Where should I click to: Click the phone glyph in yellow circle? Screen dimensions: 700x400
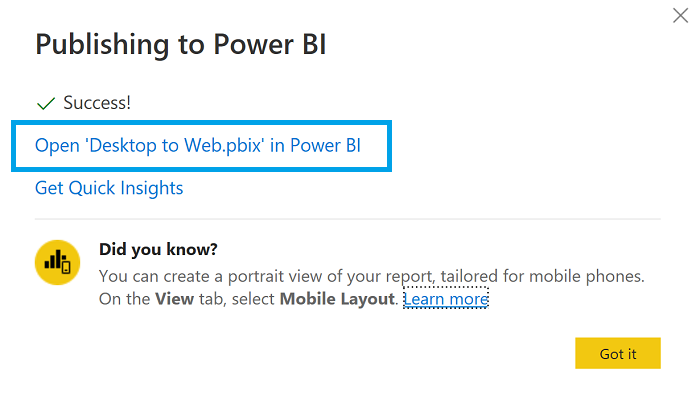(x=67, y=267)
